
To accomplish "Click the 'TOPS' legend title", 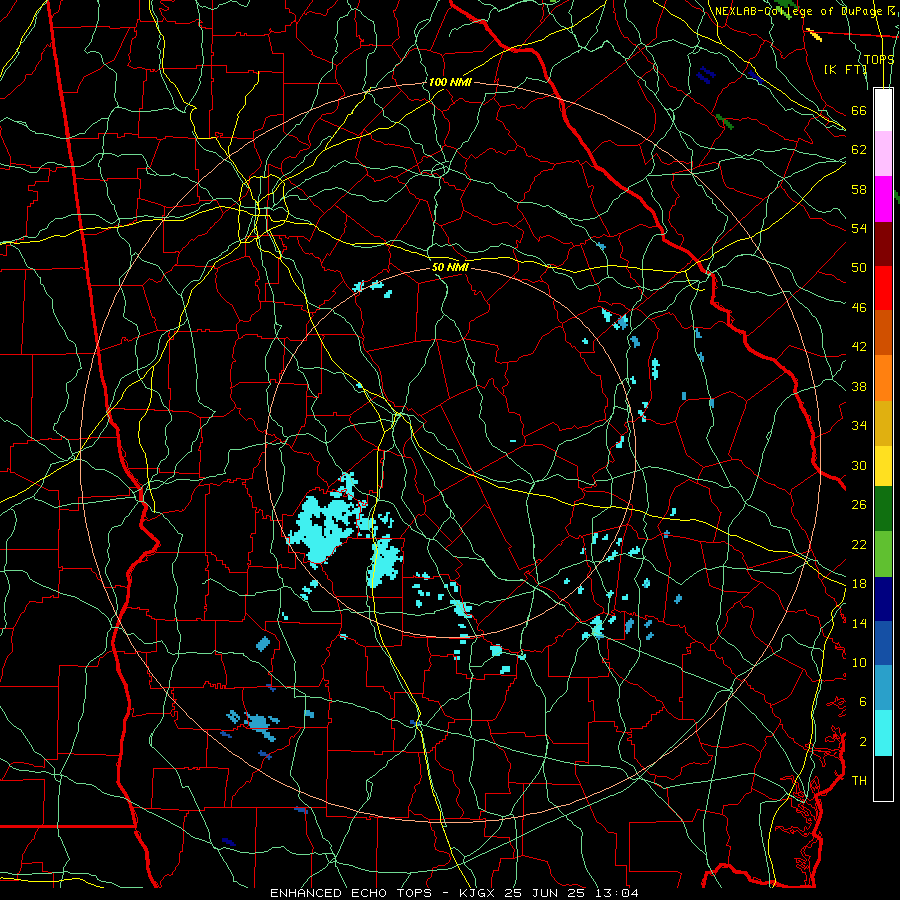I will point(879,60).
